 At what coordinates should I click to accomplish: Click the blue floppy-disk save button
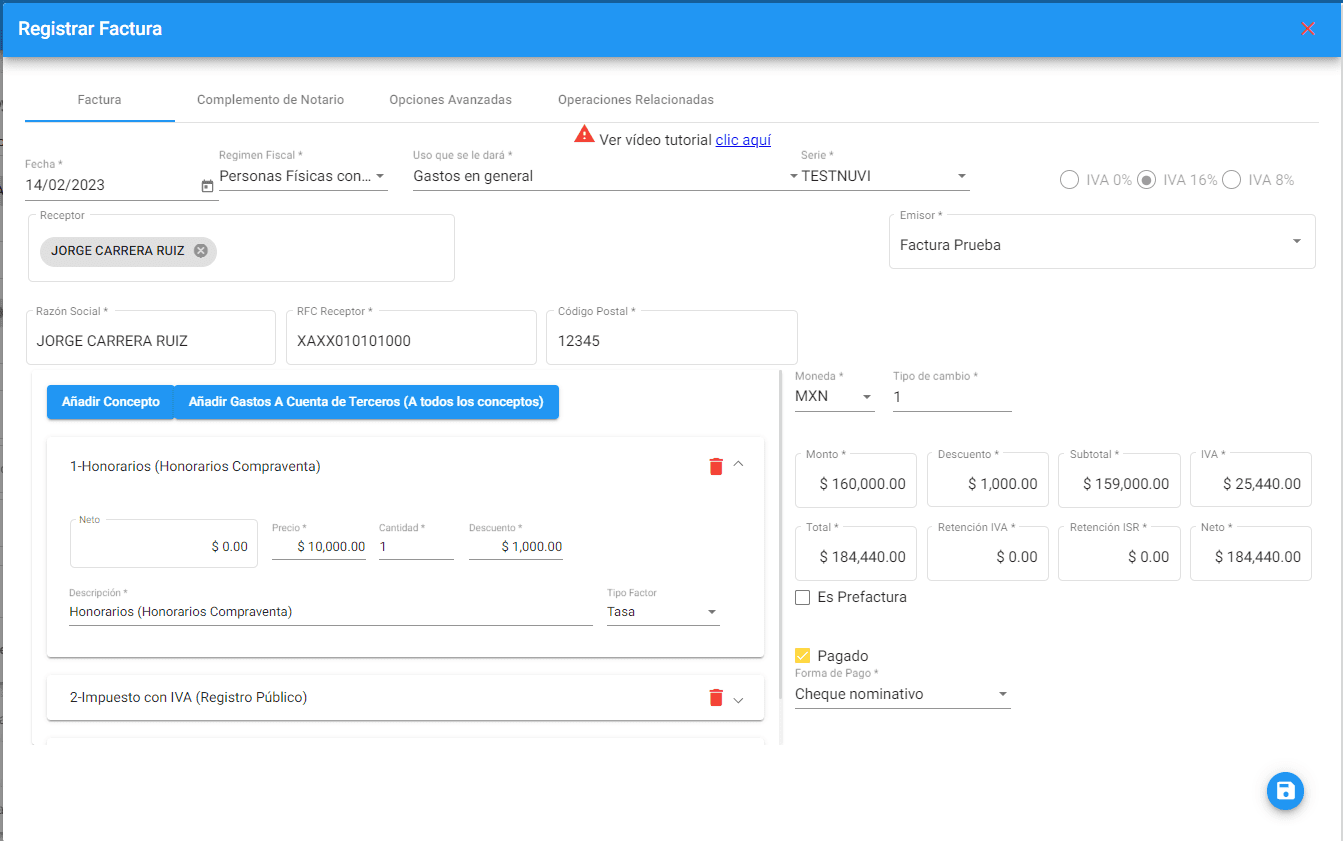[1285, 791]
